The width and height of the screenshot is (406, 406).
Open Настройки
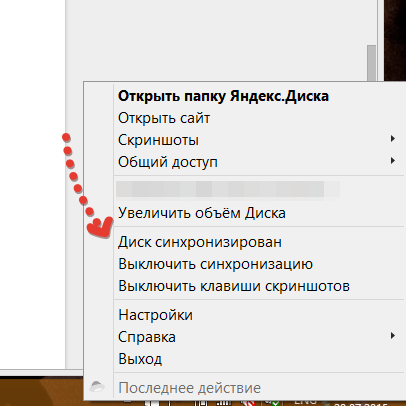click(155, 315)
